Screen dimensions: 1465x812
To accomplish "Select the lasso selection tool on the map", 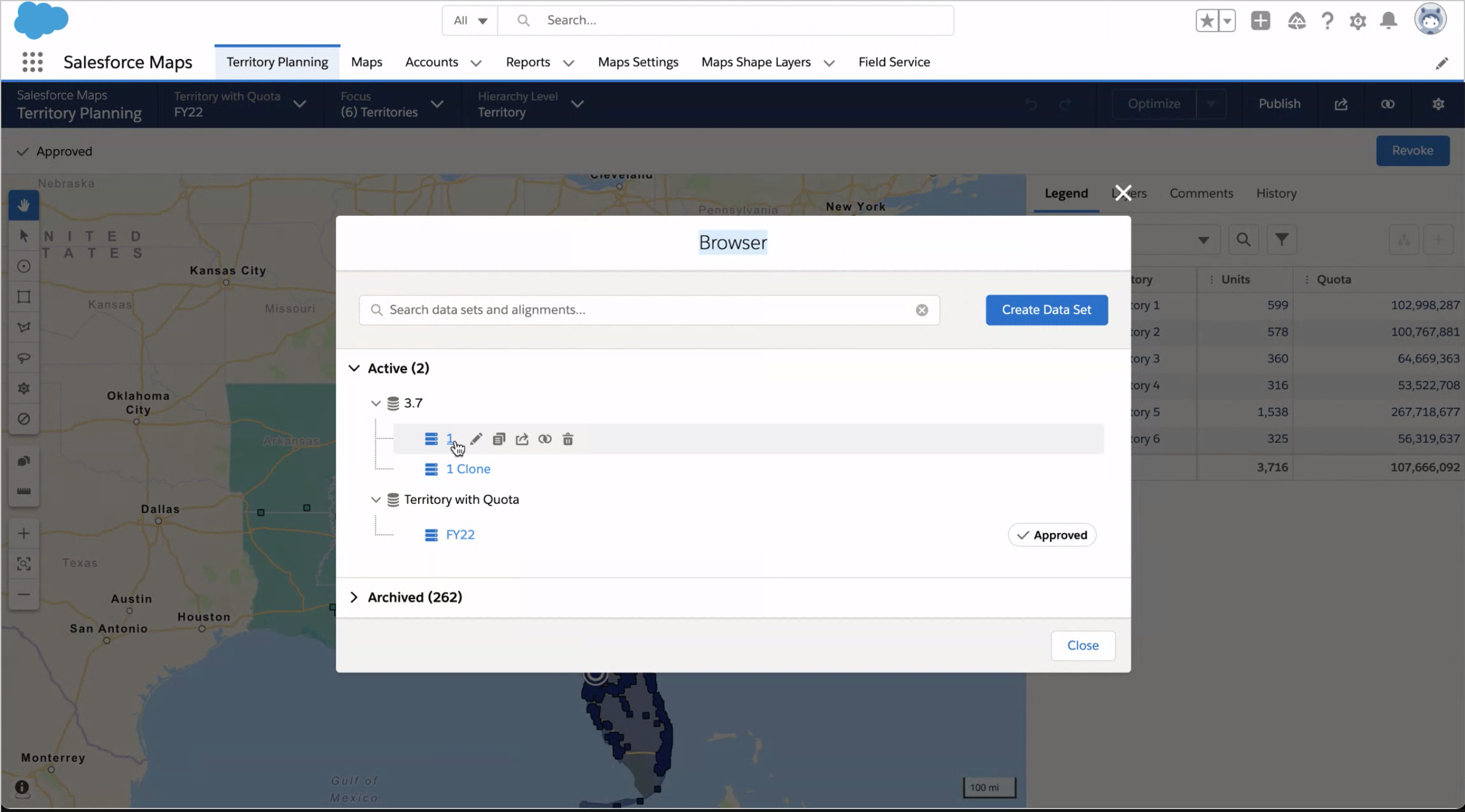I will point(24,358).
